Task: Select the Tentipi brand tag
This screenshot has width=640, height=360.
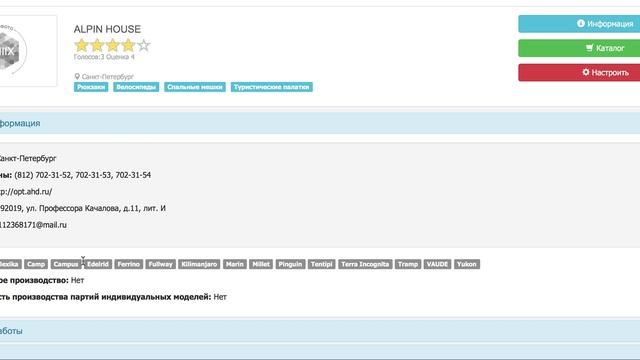Action: 322,264
